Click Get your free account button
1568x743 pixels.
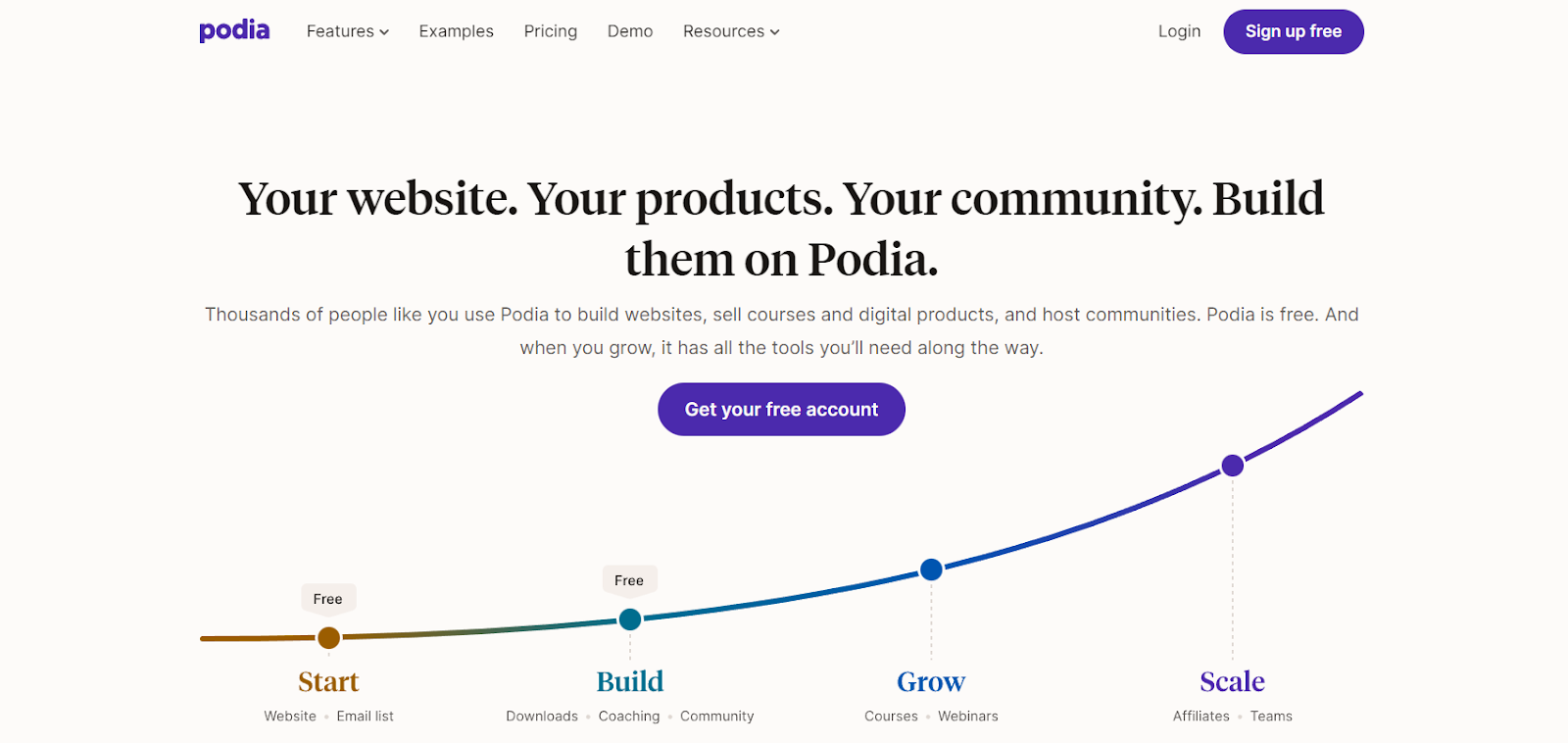tap(781, 410)
